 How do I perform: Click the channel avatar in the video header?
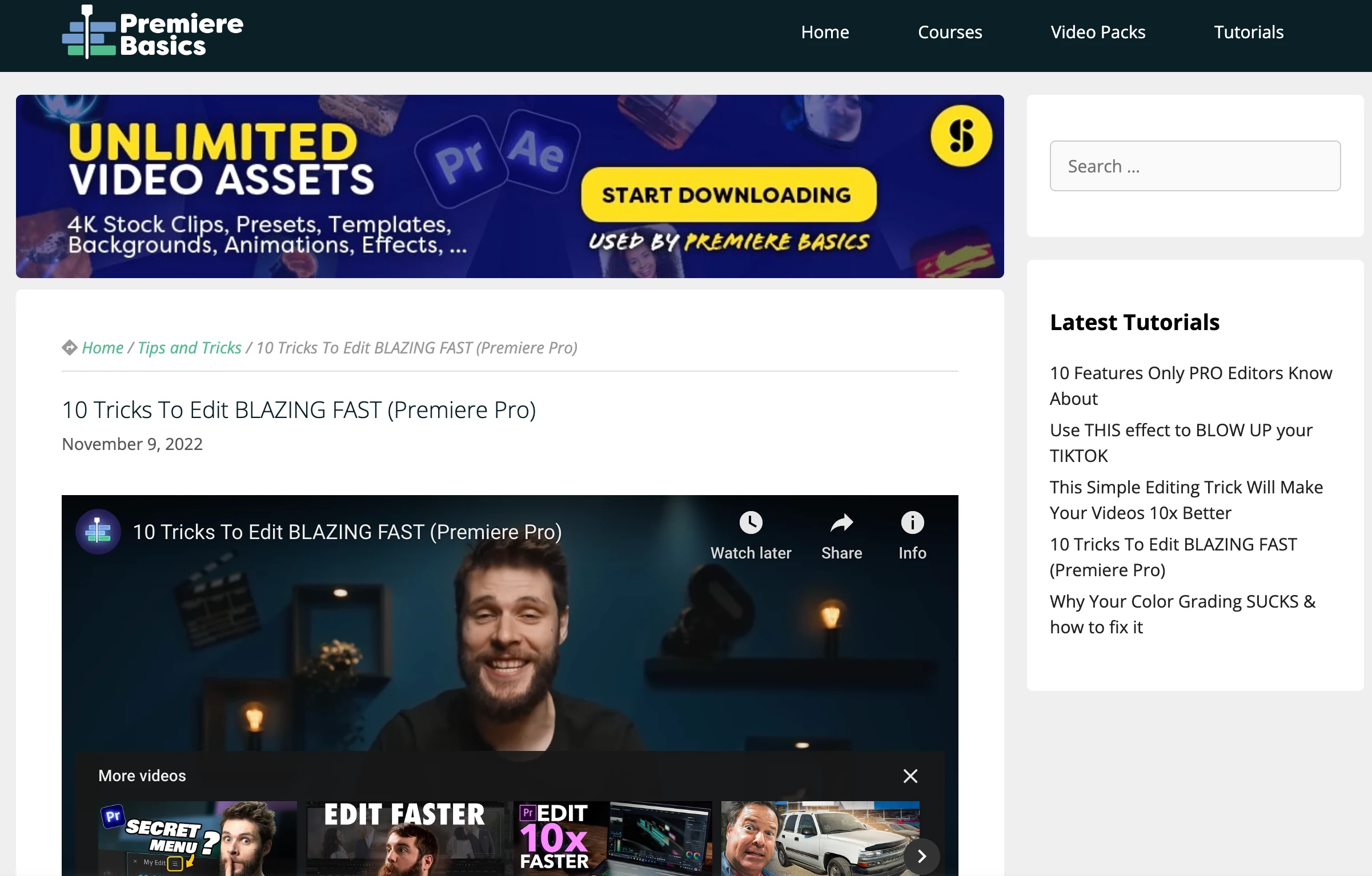point(98,532)
